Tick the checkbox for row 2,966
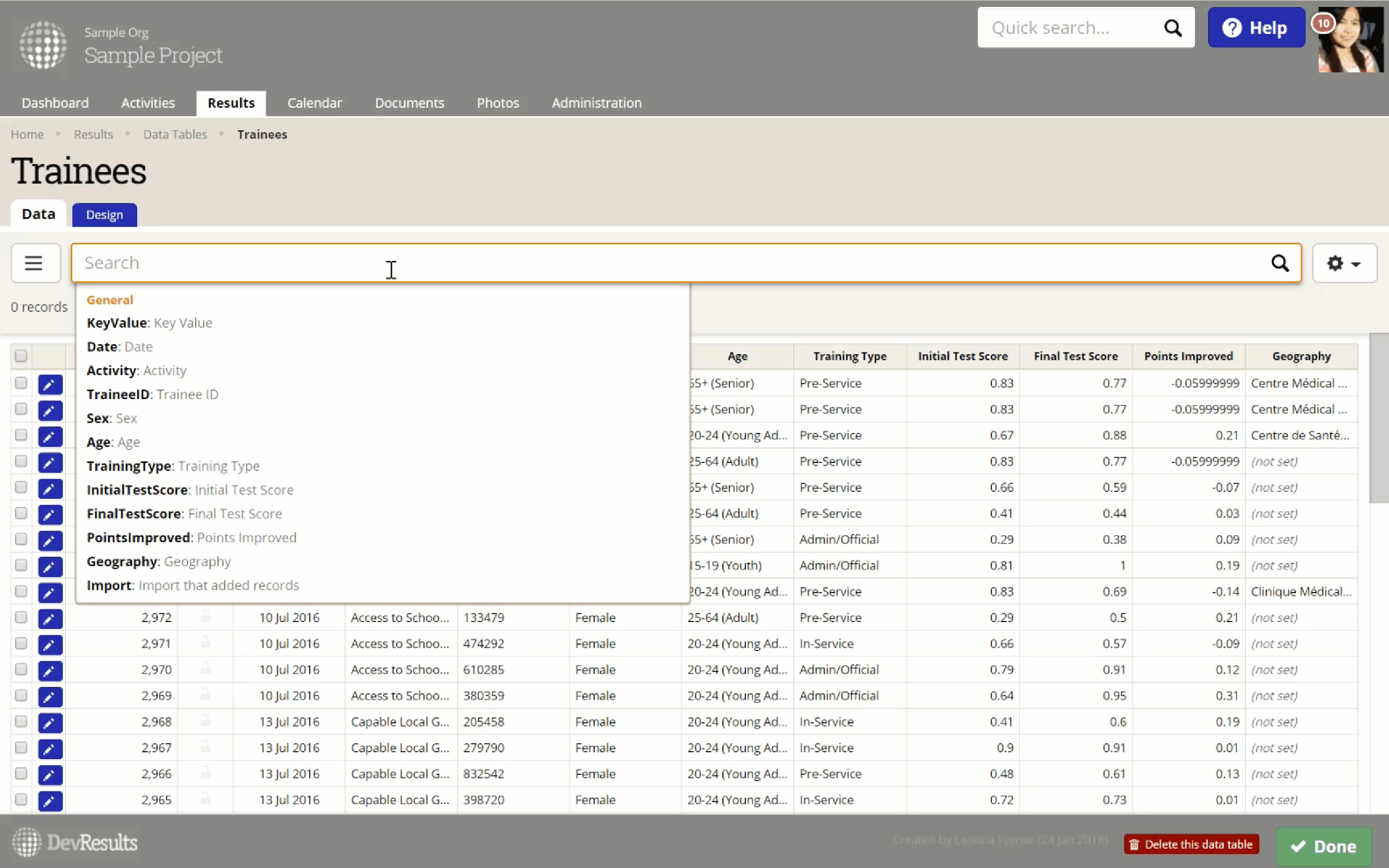Screen dimensions: 1389x868 [x=21, y=773]
